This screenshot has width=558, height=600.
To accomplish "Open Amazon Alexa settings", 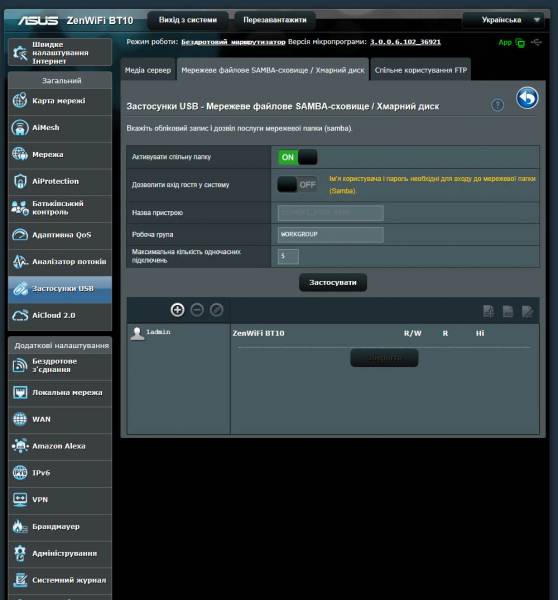I will click(60, 446).
